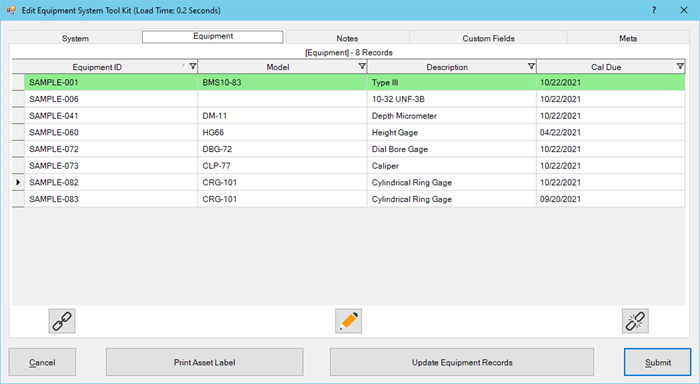Select the SAMPLE-082 cell
The height and width of the screenshot is (384, 700).
(111, 182)
